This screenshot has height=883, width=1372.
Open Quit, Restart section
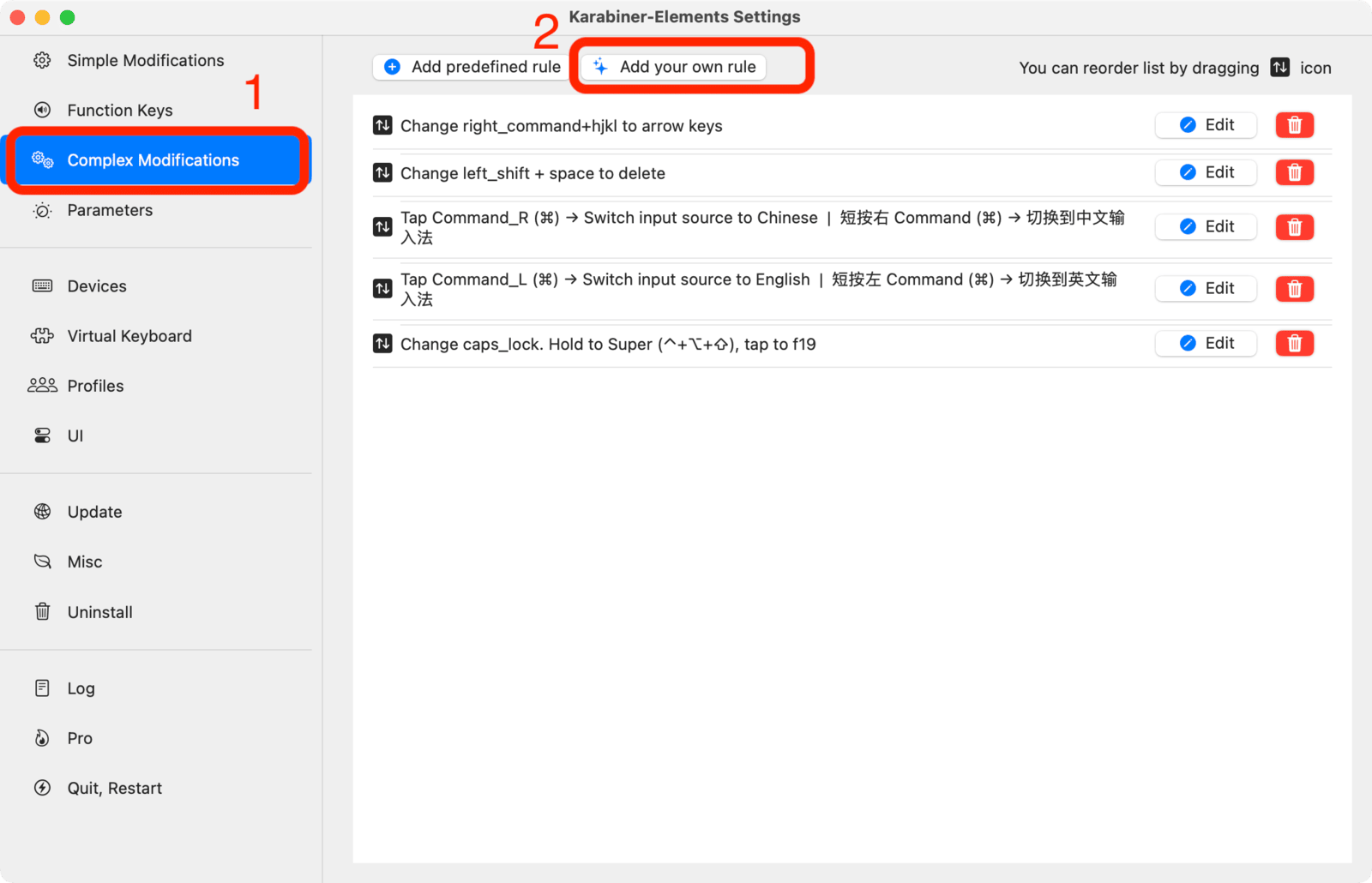click(x=156, y=788)
